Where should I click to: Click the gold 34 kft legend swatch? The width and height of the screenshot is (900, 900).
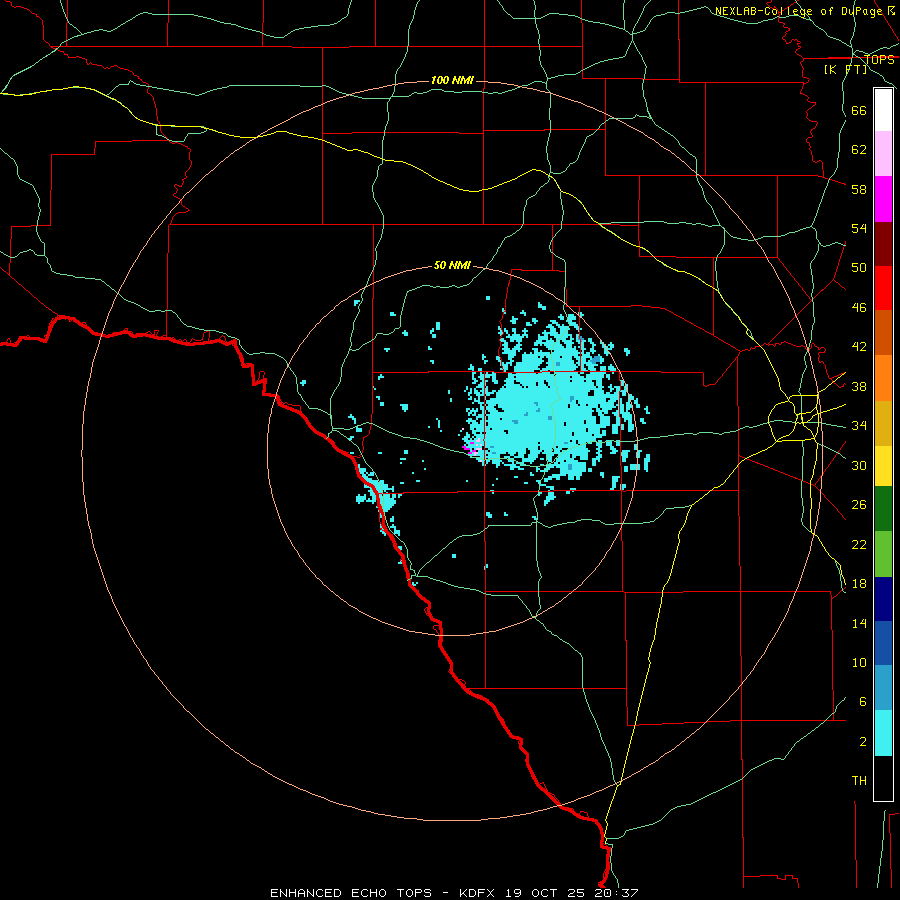[883, 423]
